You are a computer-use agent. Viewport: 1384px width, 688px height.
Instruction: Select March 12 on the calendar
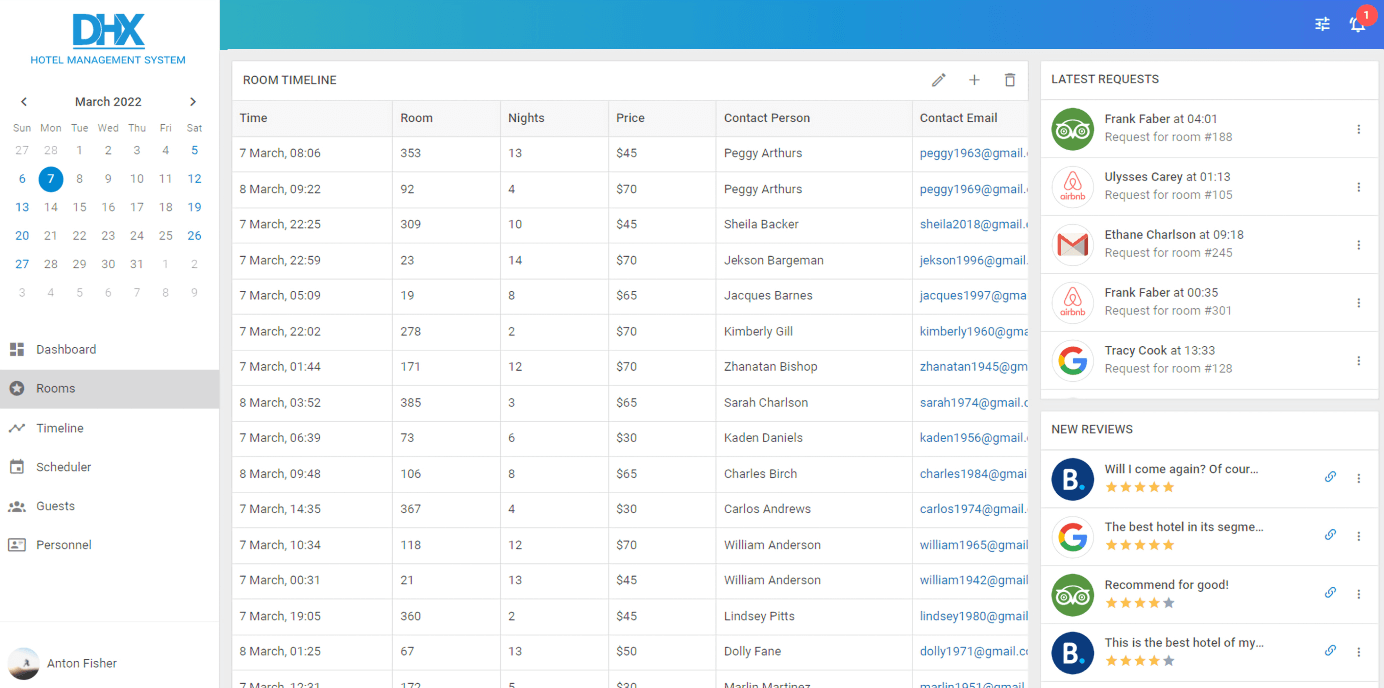point(194,178)
